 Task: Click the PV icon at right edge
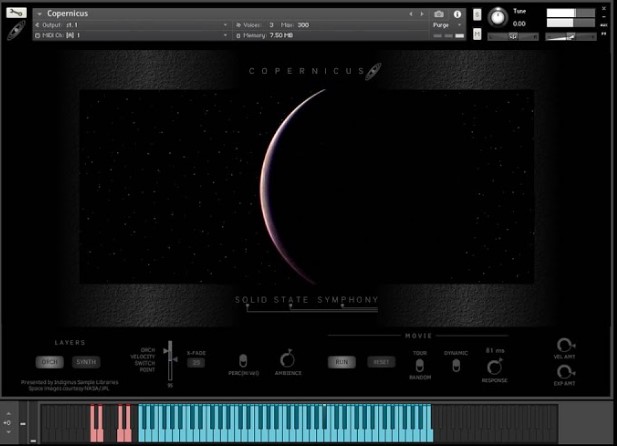pos(604,34)
